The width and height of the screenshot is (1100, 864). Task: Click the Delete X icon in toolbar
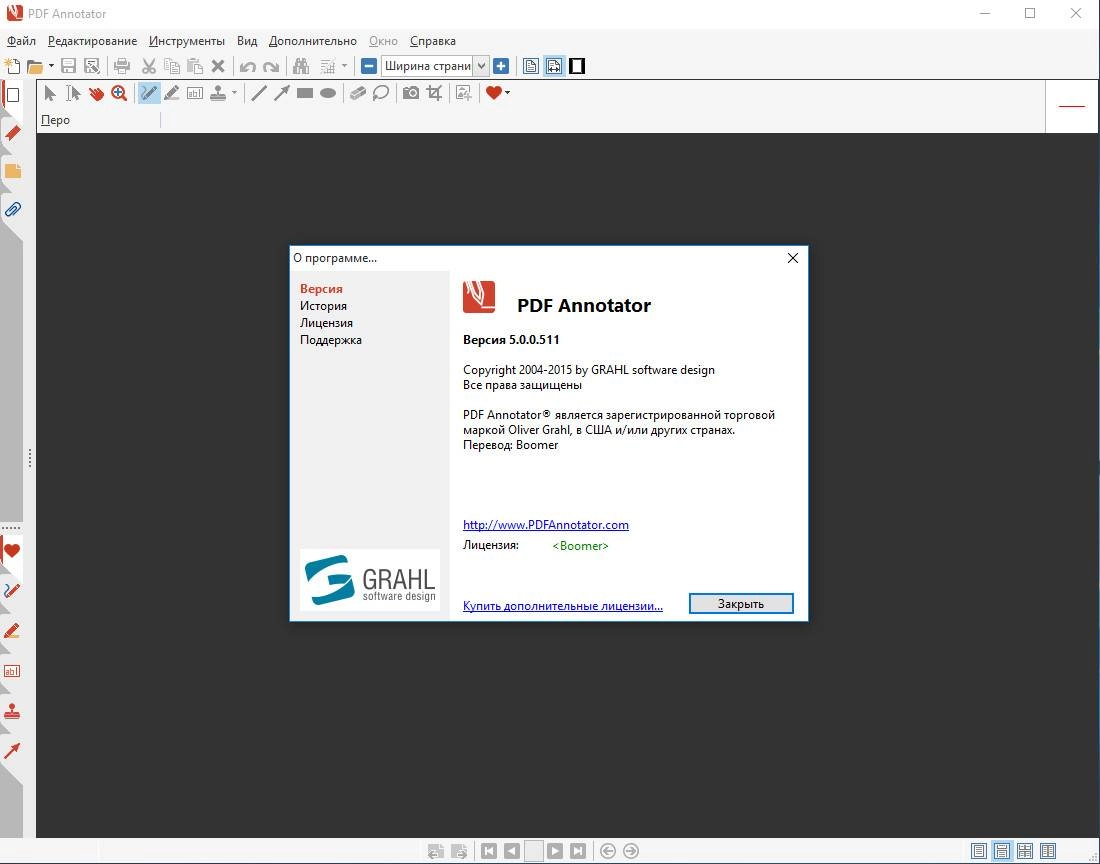218,66
